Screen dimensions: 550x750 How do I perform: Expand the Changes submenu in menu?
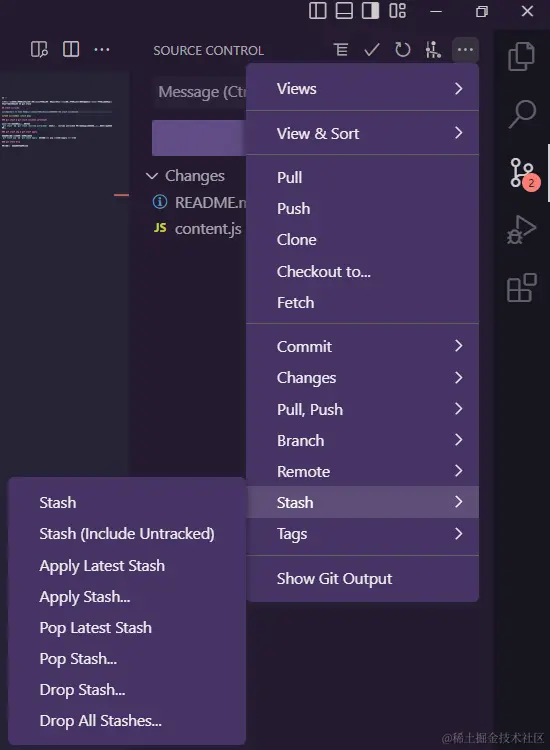click(362, 377)
